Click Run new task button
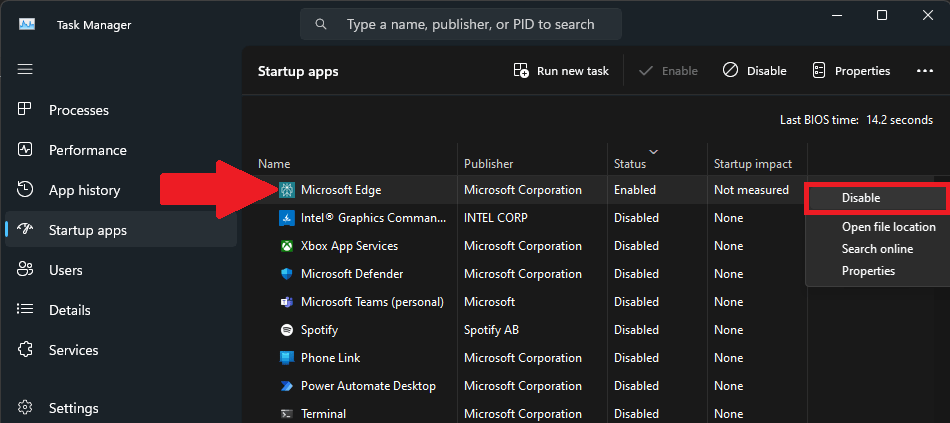This screenshot has width=950, height=423. tap(561, 71)
